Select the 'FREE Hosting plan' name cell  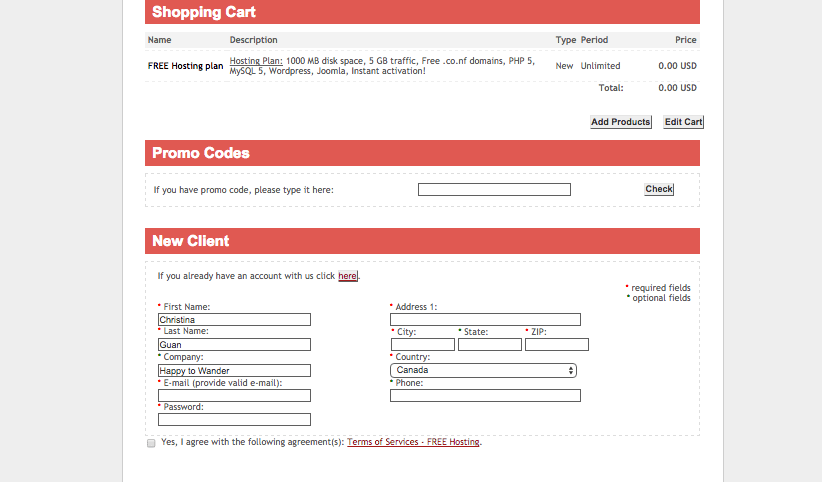click(x=186, y=66)
